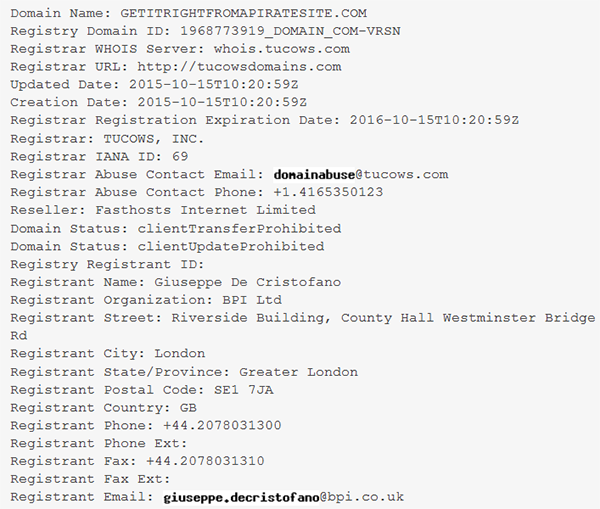Click the registrant phone +44.2078031300
The image size is (600, 509).
click(x=222, y=426)
